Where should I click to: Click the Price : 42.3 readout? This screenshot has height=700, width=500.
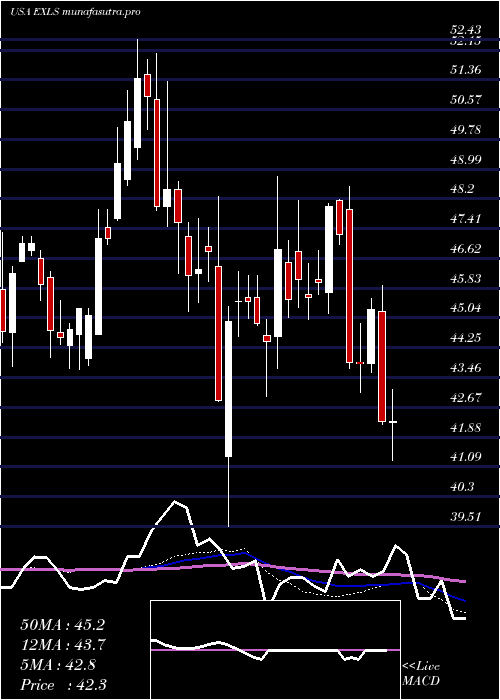tap(62, 685)
